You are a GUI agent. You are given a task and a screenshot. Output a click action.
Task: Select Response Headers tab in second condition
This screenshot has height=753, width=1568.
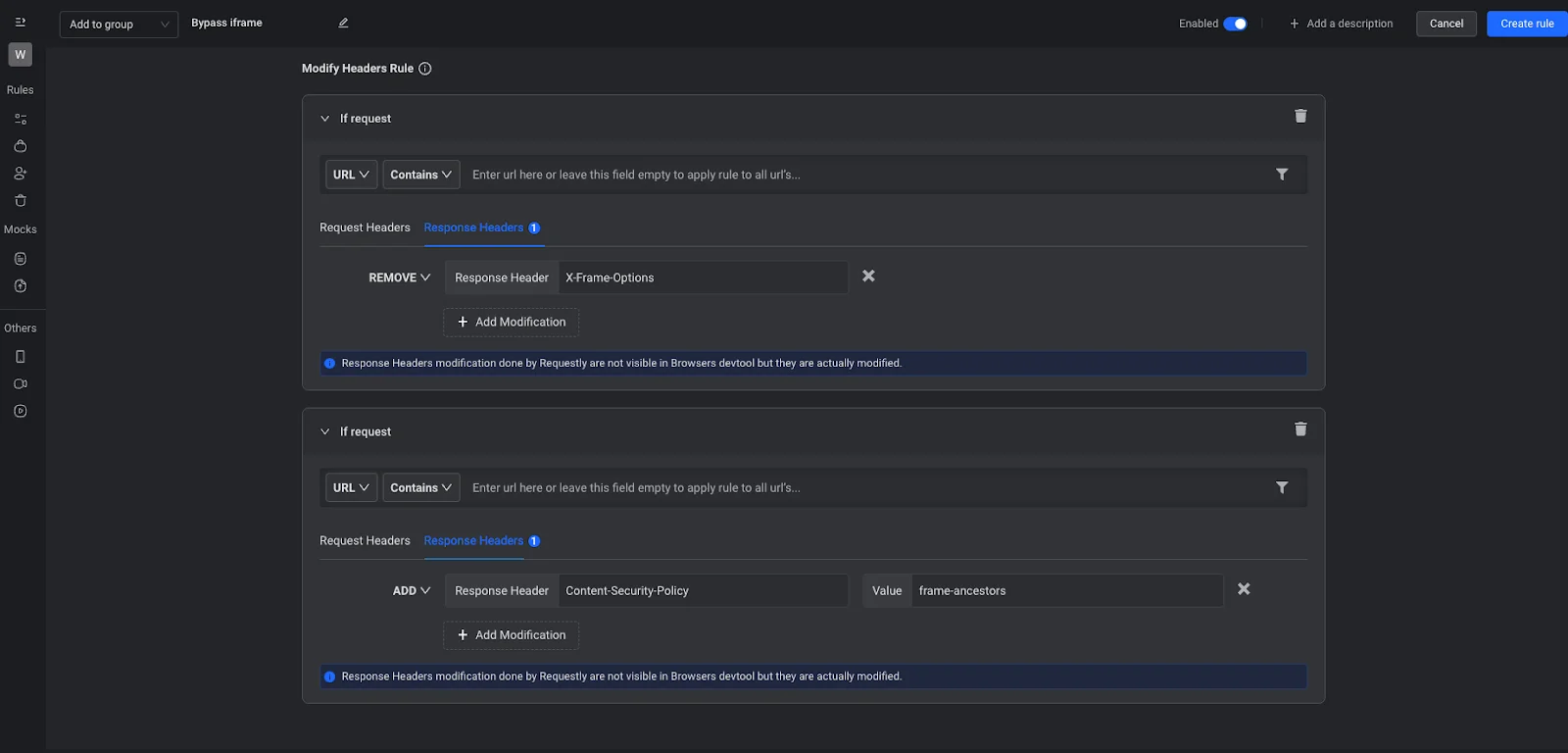click(473, 541)
